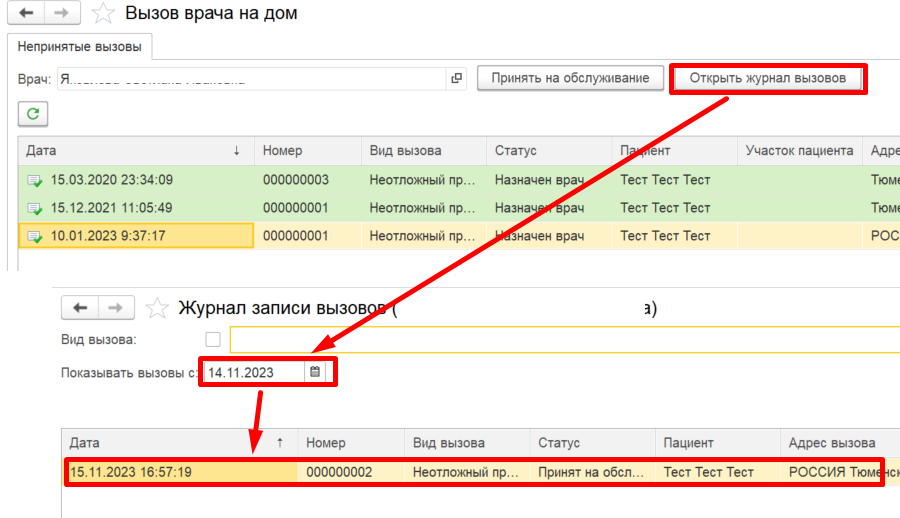The width and height of the screenshot is (900, 518).
Task: Enable the Вид вызова filter checkbox
Action: pos(212,340)
